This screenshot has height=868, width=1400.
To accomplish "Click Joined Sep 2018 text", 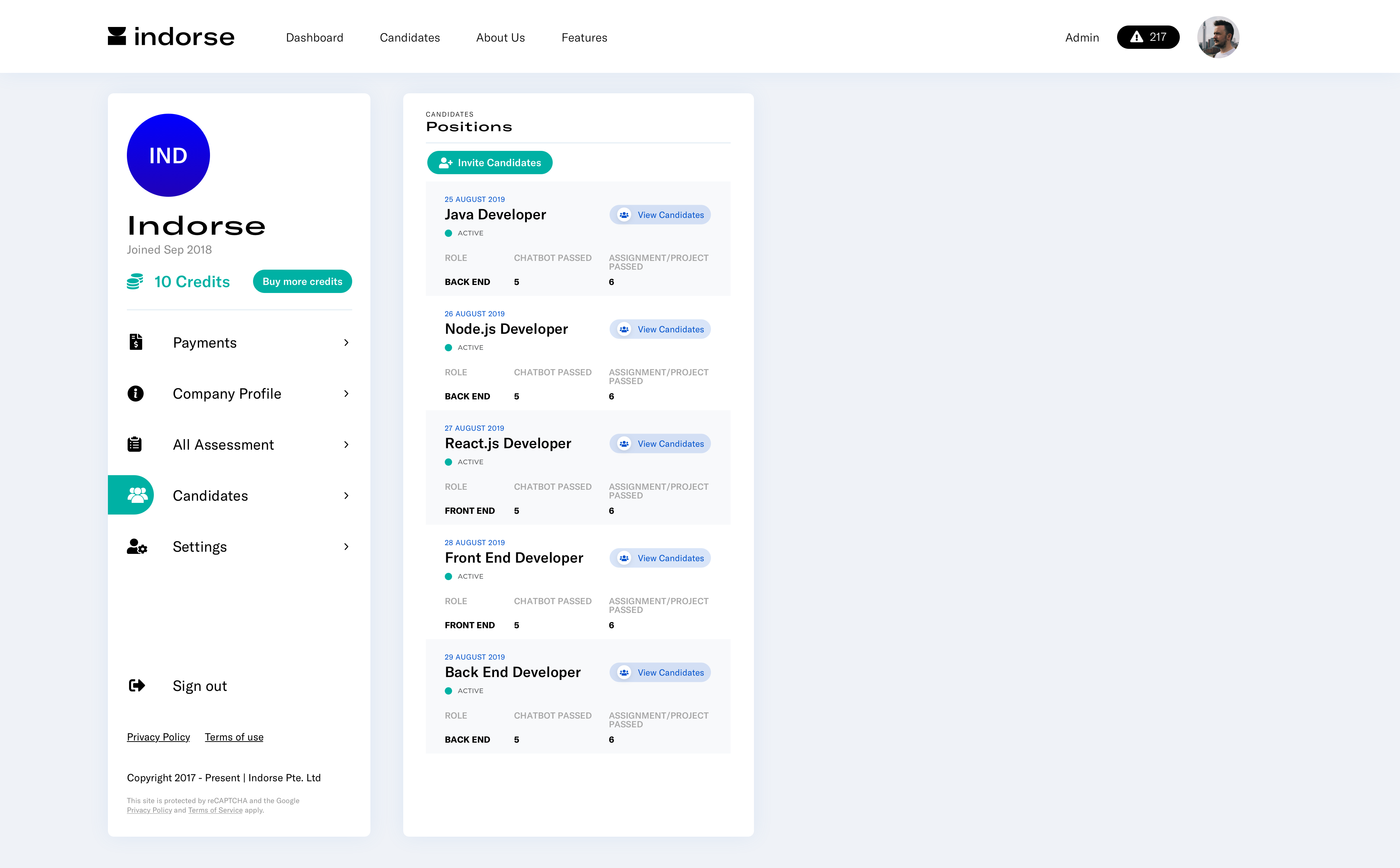I will pyautogui.click(x=170, y=250).
